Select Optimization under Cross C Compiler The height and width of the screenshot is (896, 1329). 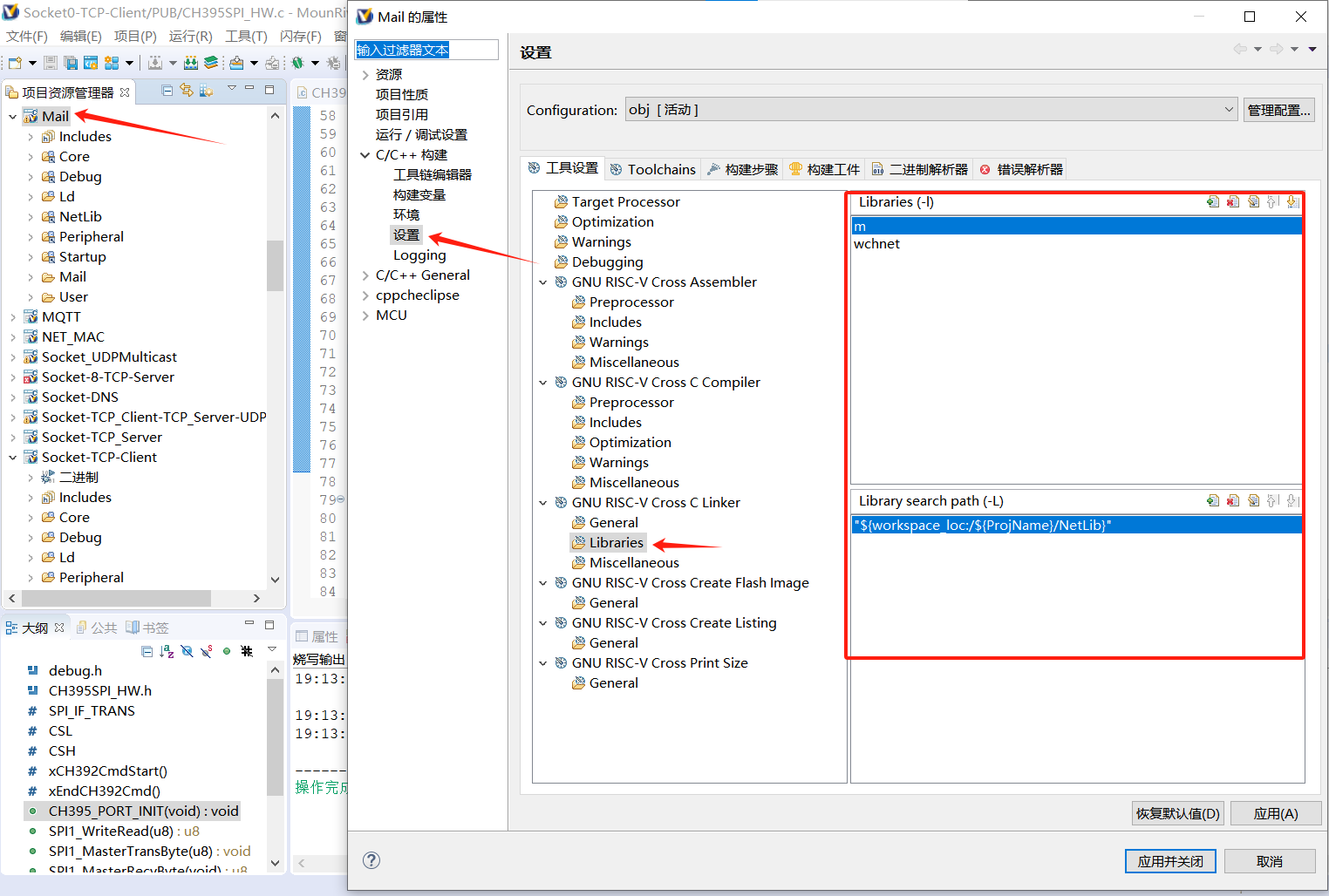click(630, 443)
